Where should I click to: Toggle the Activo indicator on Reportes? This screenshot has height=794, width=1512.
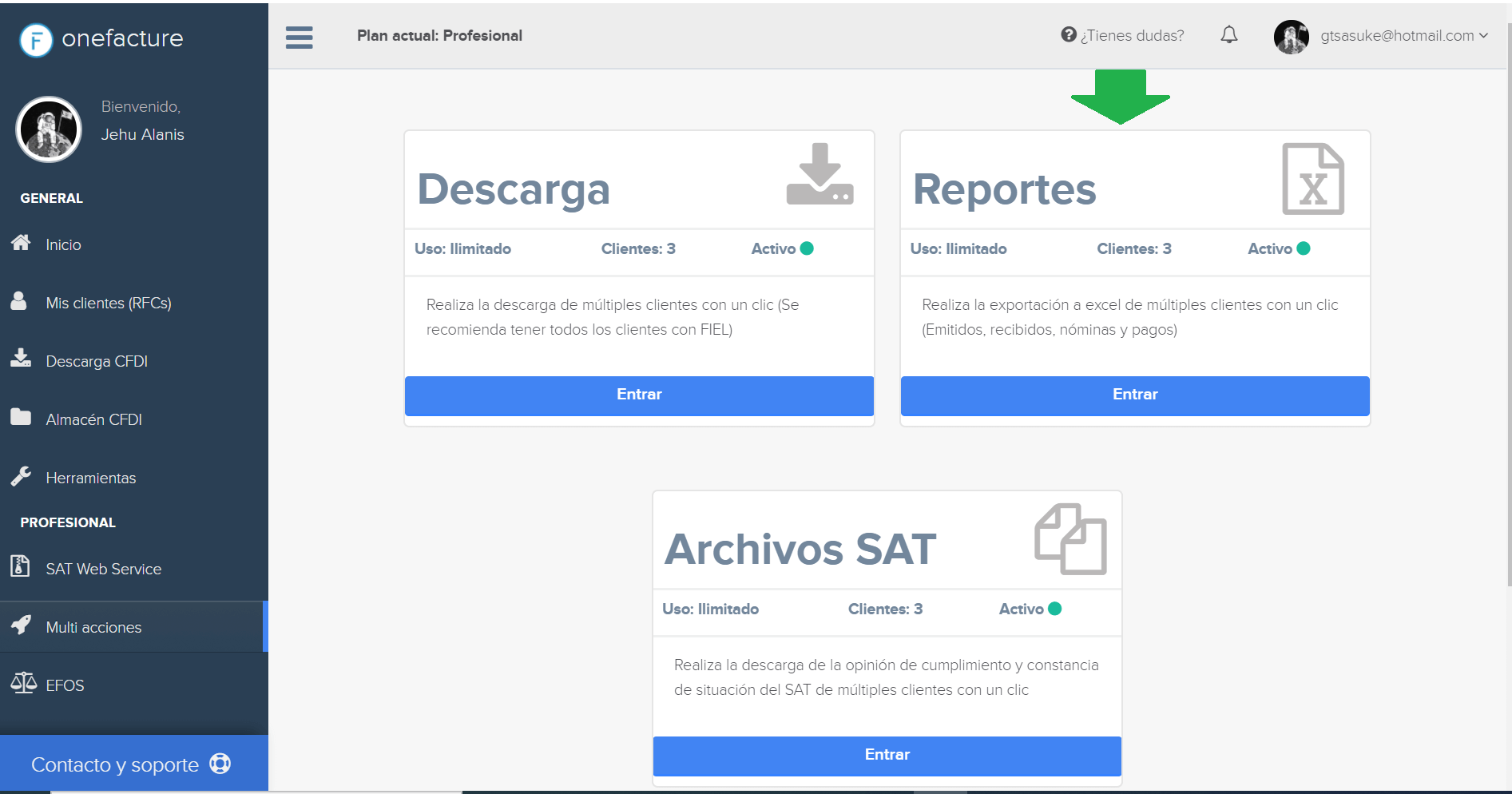click(x=1304, y=248)
